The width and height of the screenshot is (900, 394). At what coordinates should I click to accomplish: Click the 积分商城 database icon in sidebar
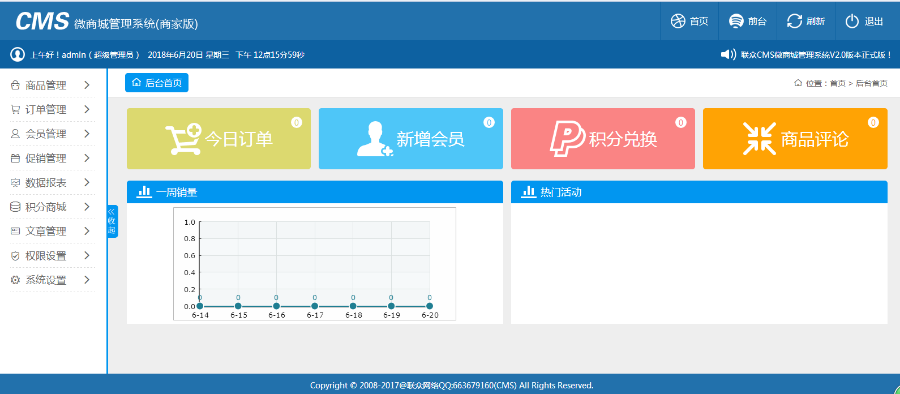tap(15, 207)
